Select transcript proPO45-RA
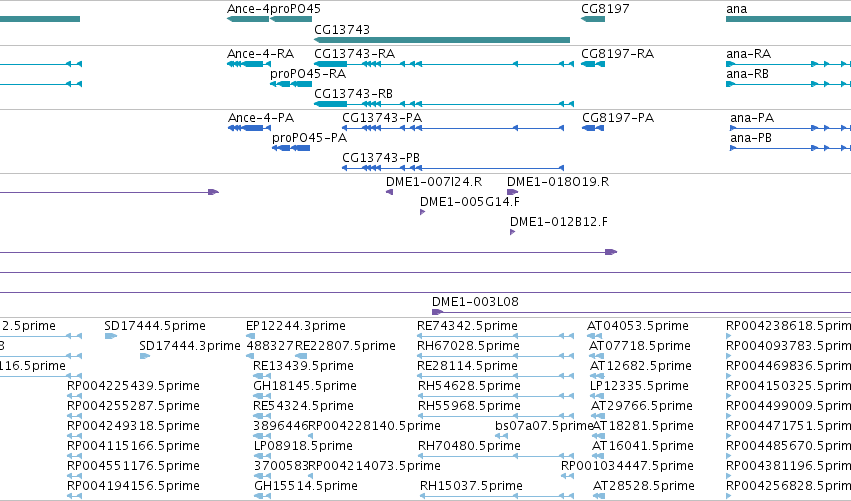The image size is (851, 501). 291,84
